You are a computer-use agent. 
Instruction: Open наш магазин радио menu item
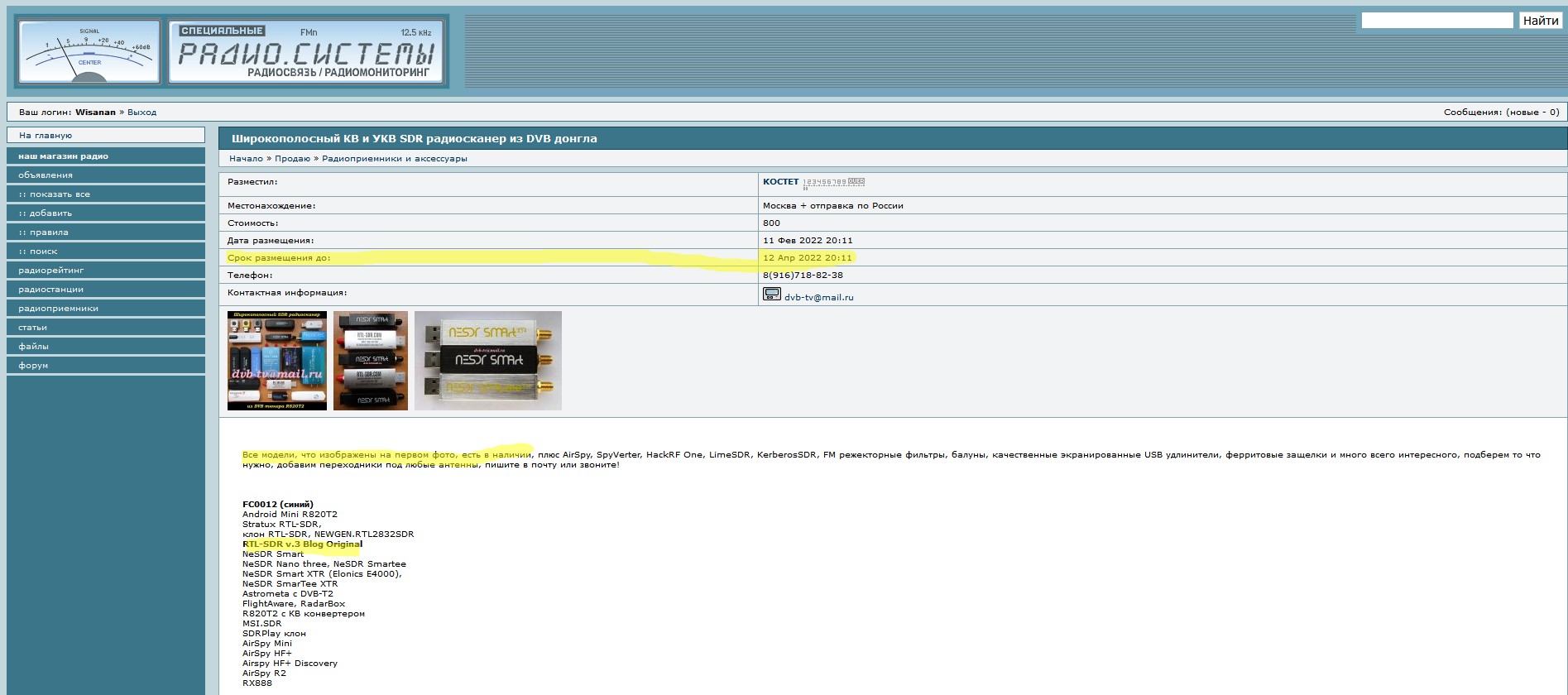(106, 156)
